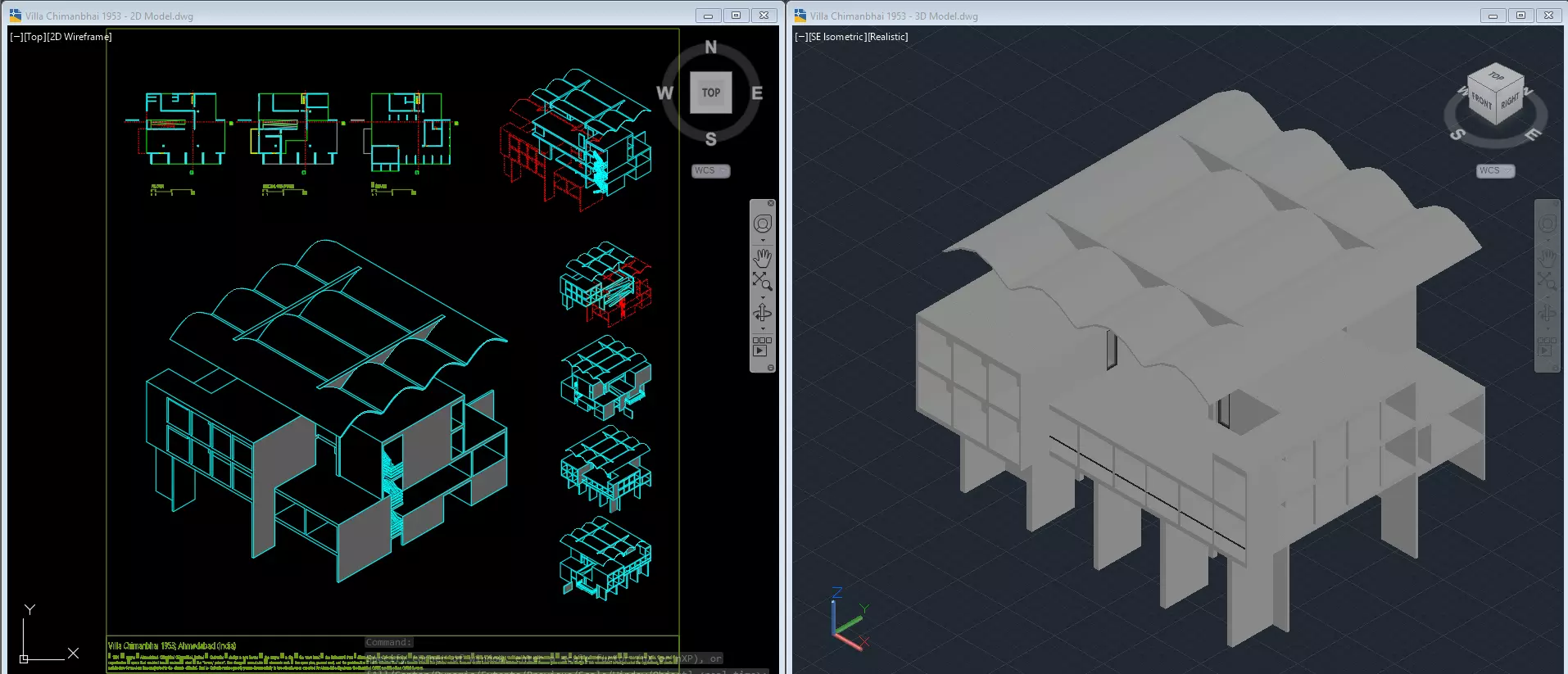Open SteeringWheel in 2D Model navigation bar

pyautogui.click(x=762, y=224)
